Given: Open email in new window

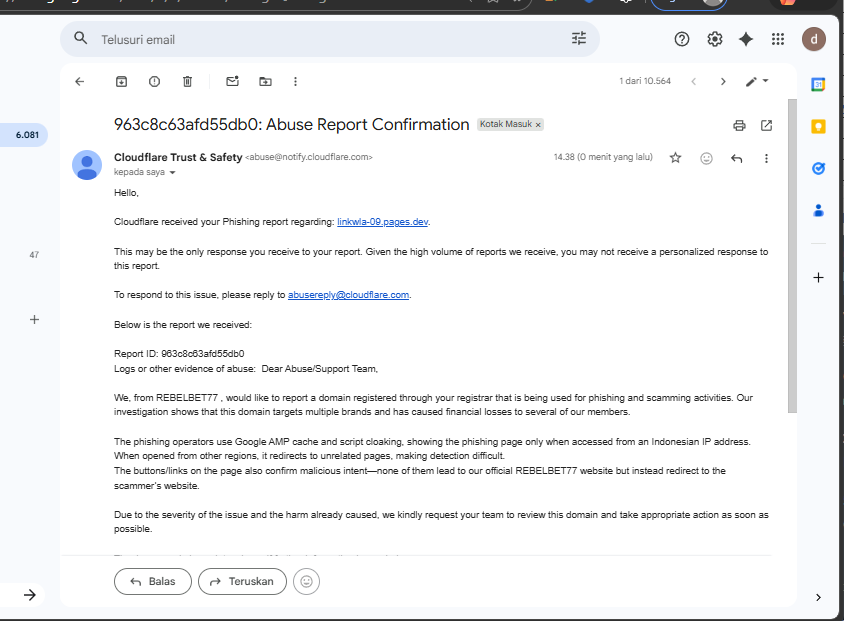Looking at the screenshot, I should pos(766,125).
